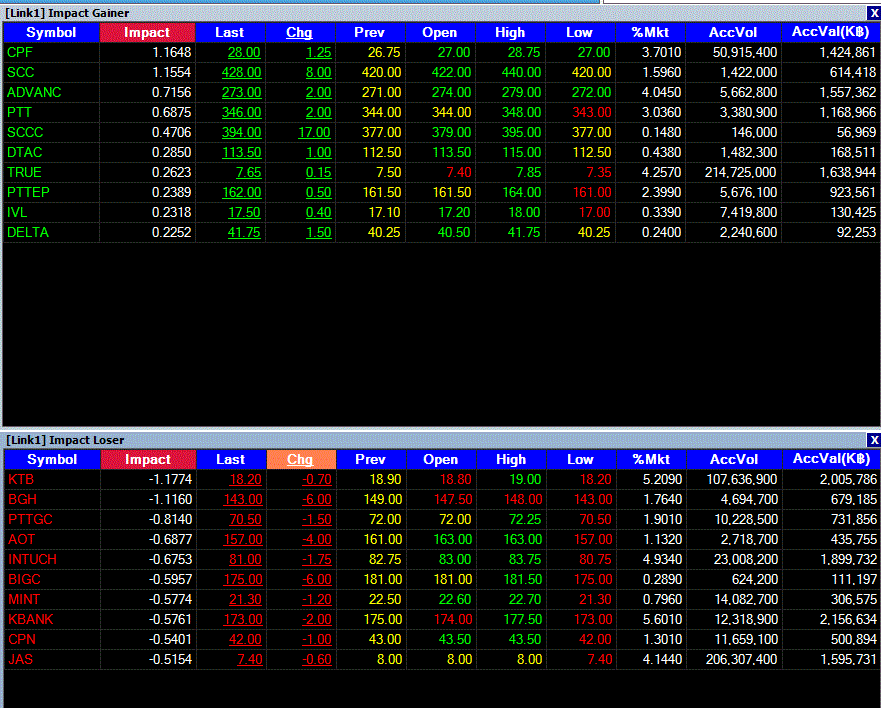
Task: Select the AOT symbol
Action: 22,540
